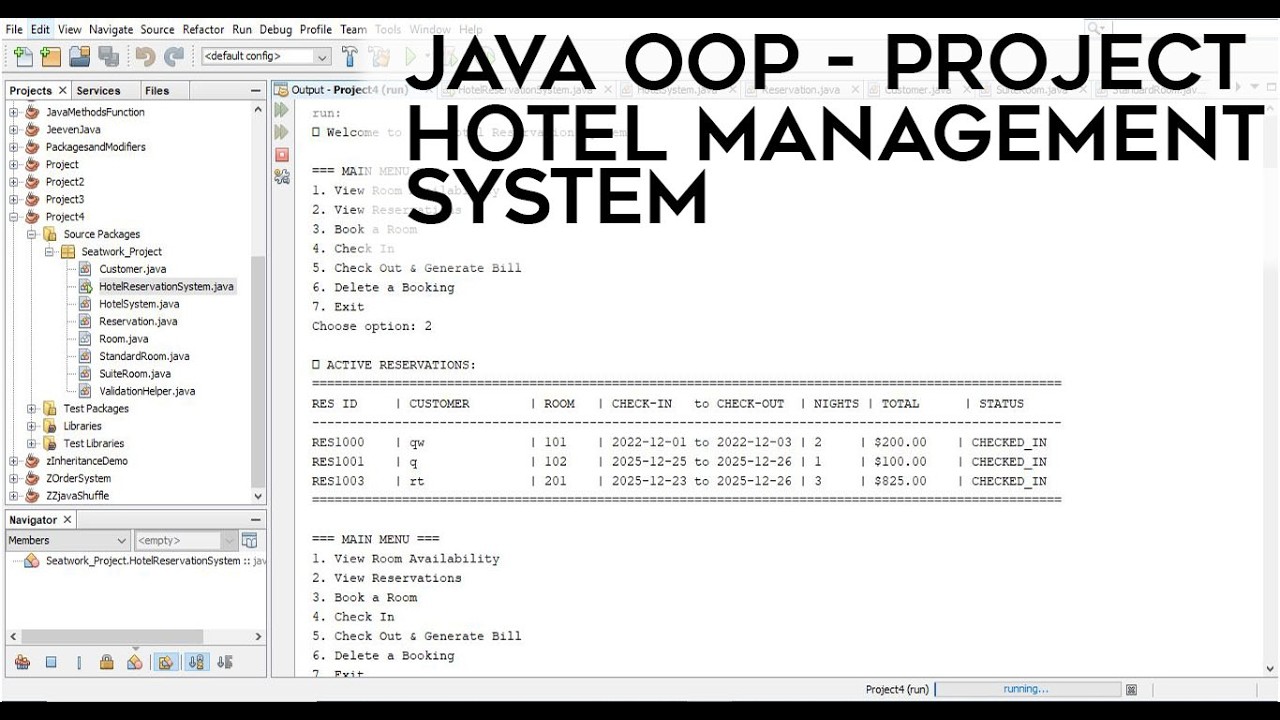1280x720 pixels.
Task: Click the Output settings wrench icon
Action: [282, 176]
